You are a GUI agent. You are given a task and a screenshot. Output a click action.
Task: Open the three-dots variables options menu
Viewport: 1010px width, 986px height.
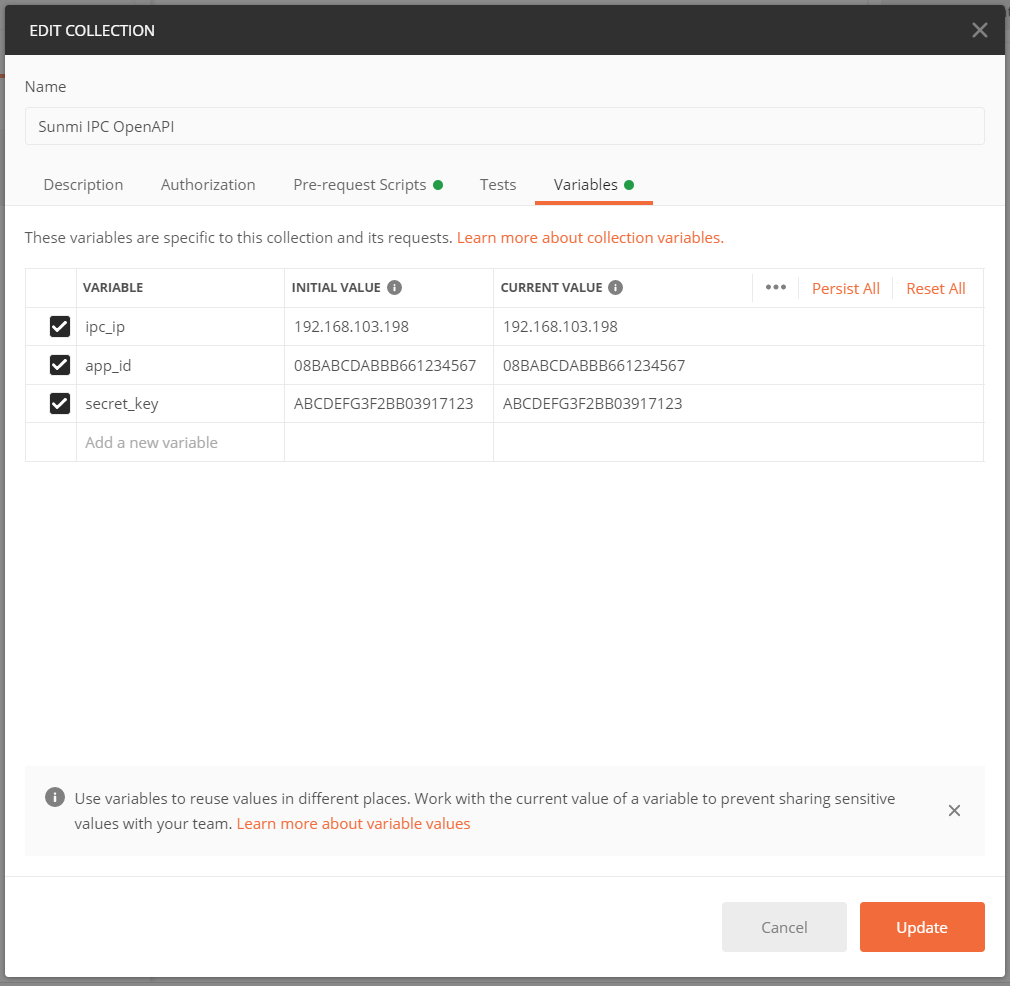pos(776,287)
